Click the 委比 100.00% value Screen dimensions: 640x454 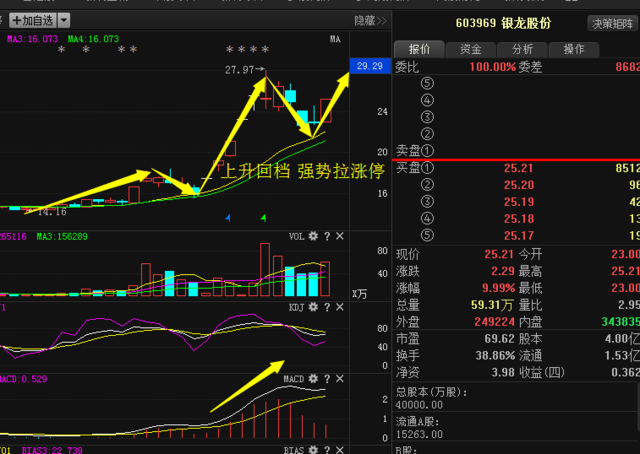[x=493, y=67]
